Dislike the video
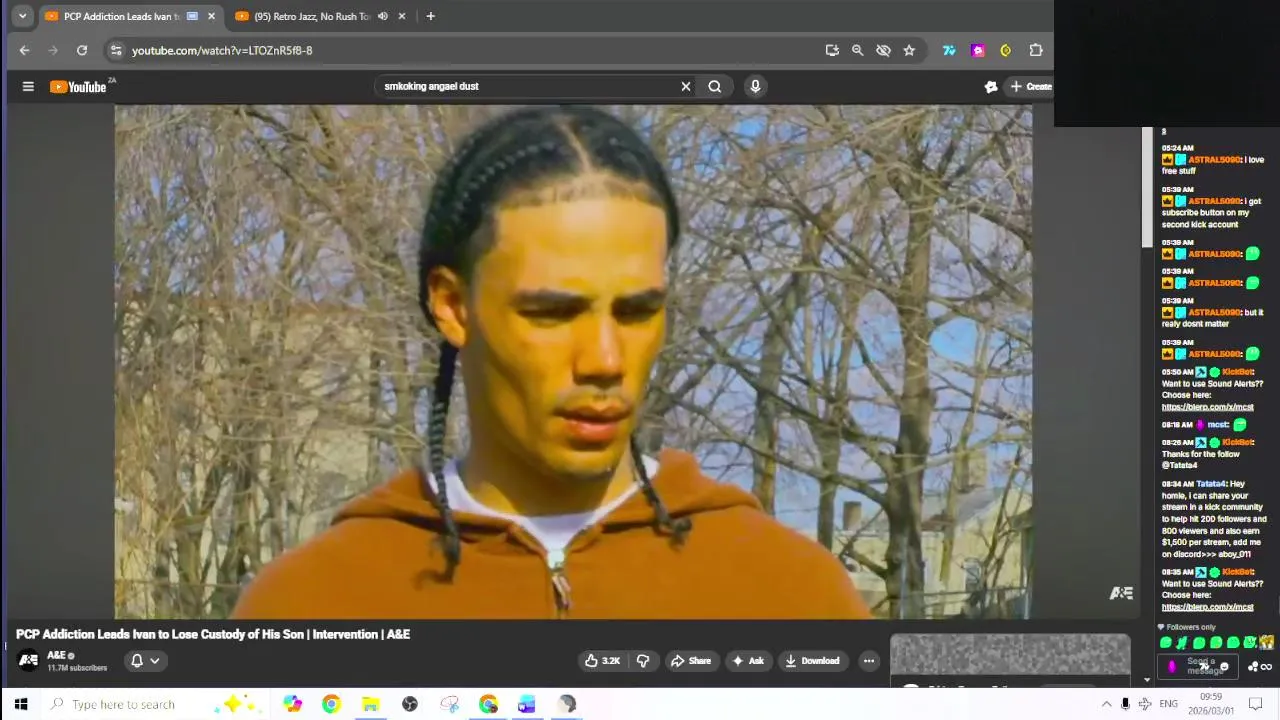This screenshot has height=720, width=1280. pyautogui.click(x=643, y=660)
